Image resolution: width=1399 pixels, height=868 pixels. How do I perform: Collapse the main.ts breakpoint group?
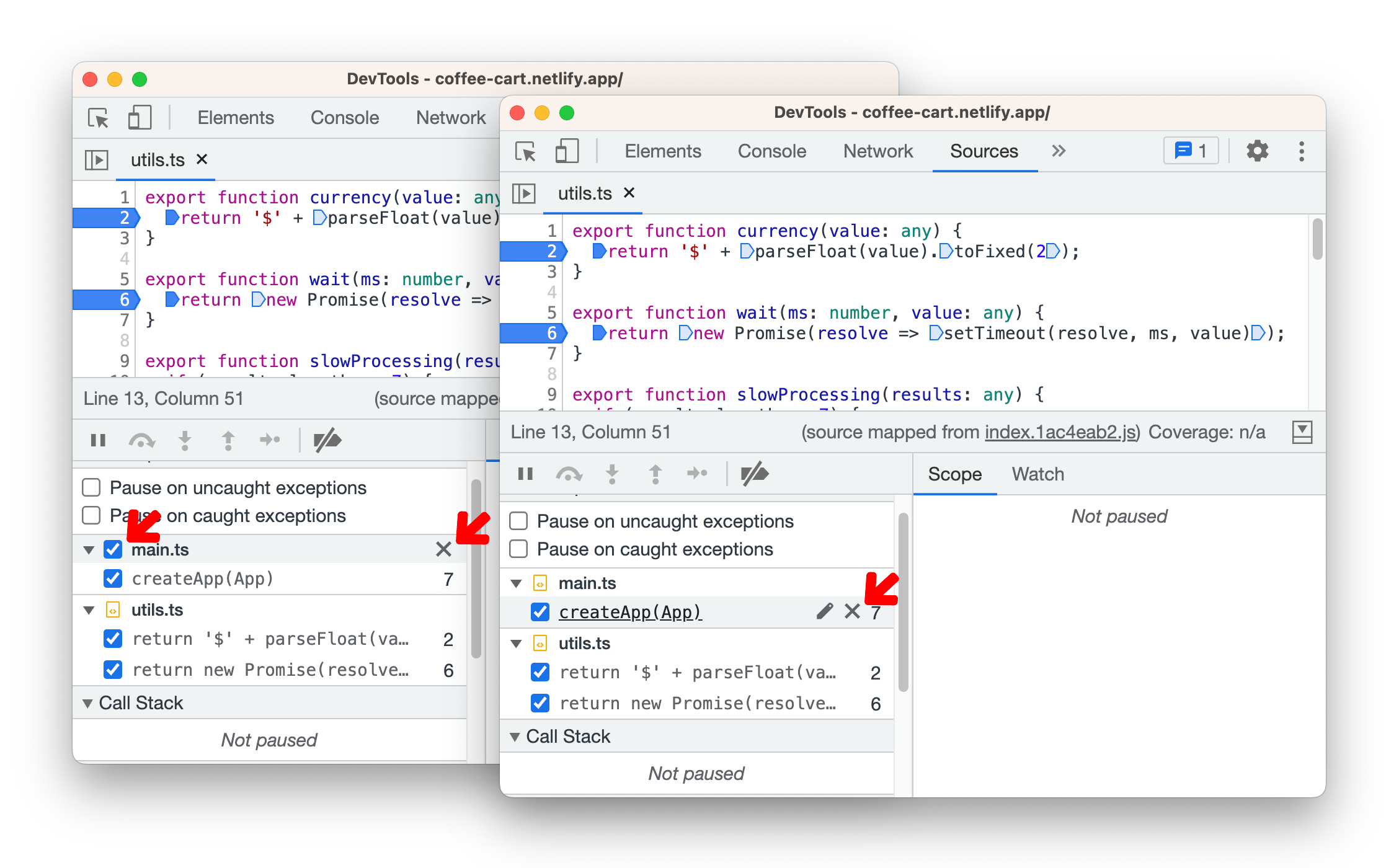tap(515, 583)
